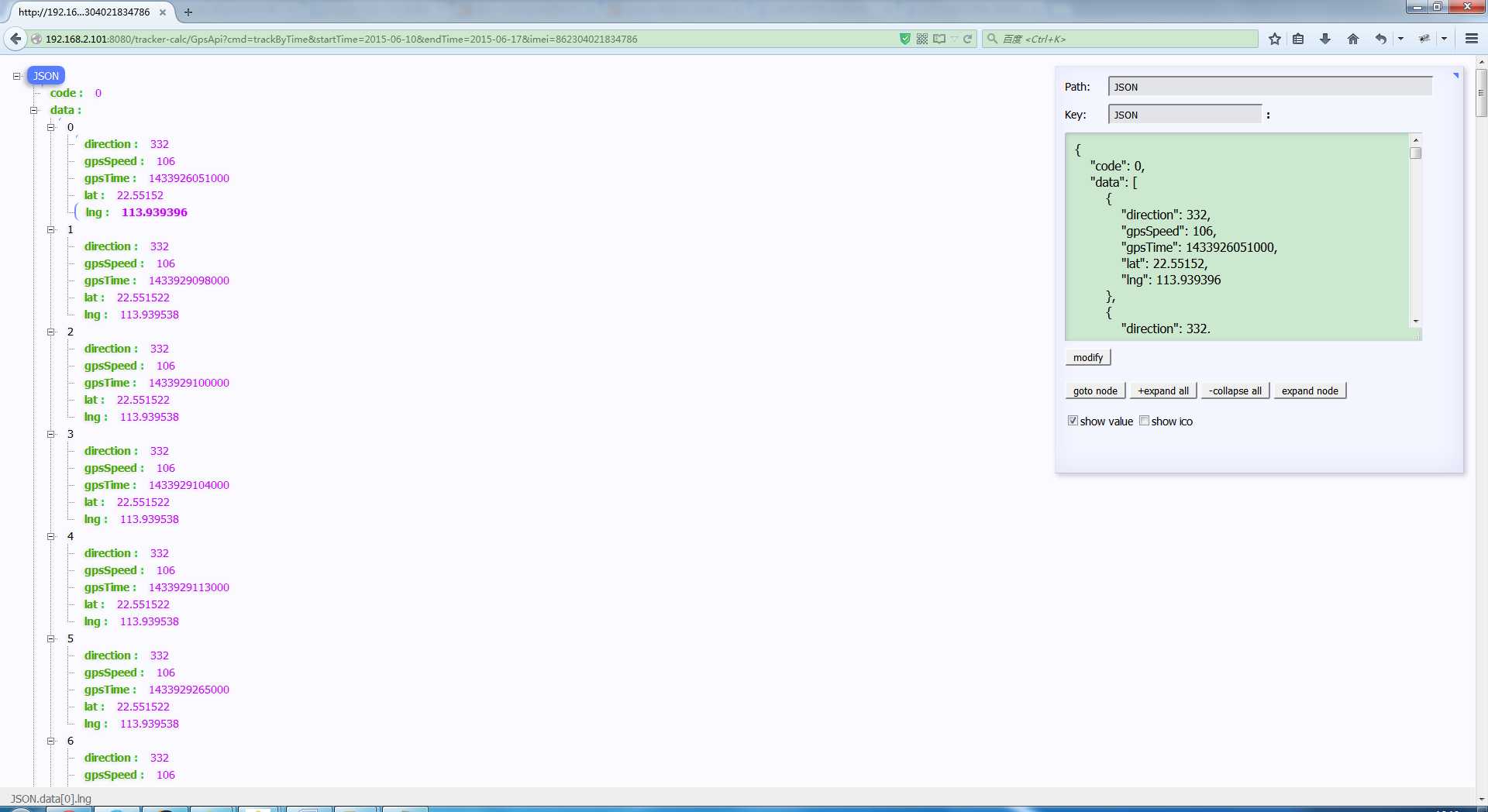Open a new tab with plus button
Screen dimensions: 1488x812
coord(188,12)
